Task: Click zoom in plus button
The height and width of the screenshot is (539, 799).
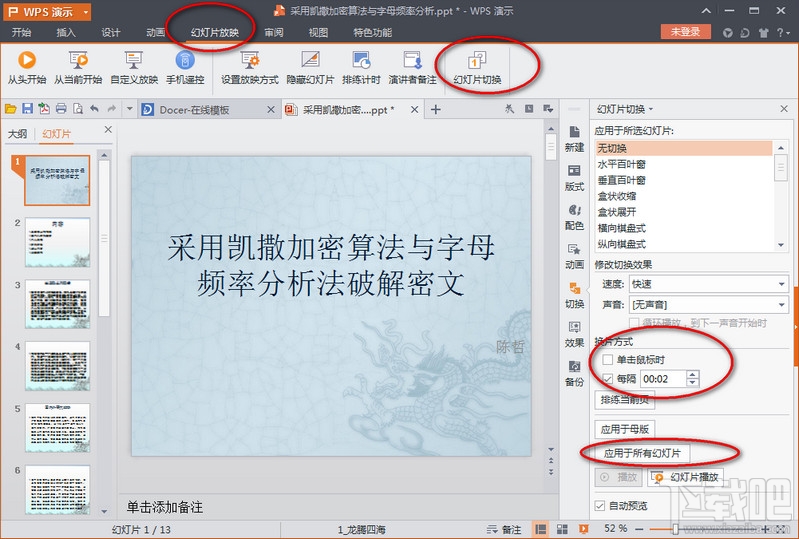Action: click(766, 529)
